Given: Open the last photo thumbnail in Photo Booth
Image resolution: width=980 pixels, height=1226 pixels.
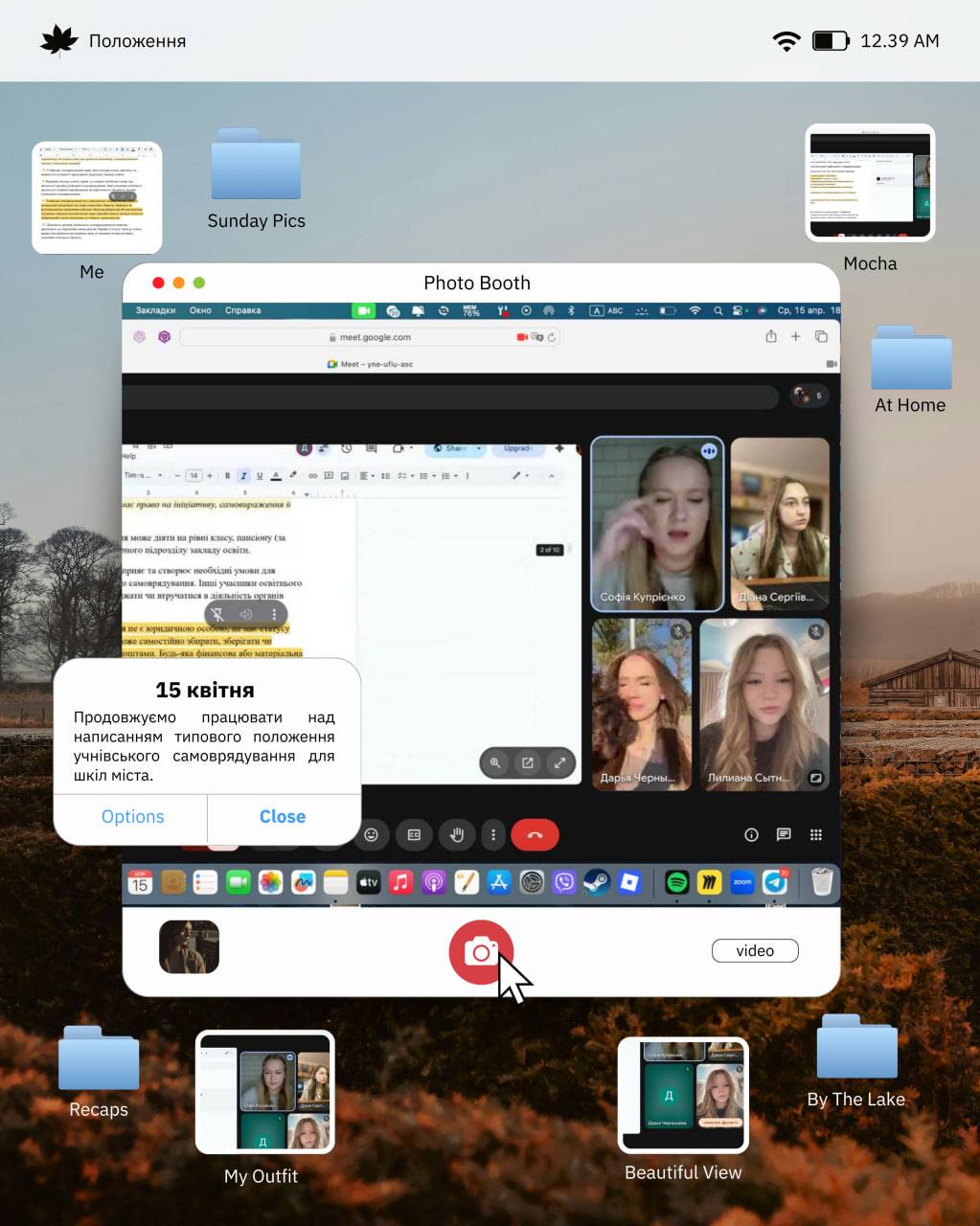Looking at the screenshot, I should coord(189,947).
